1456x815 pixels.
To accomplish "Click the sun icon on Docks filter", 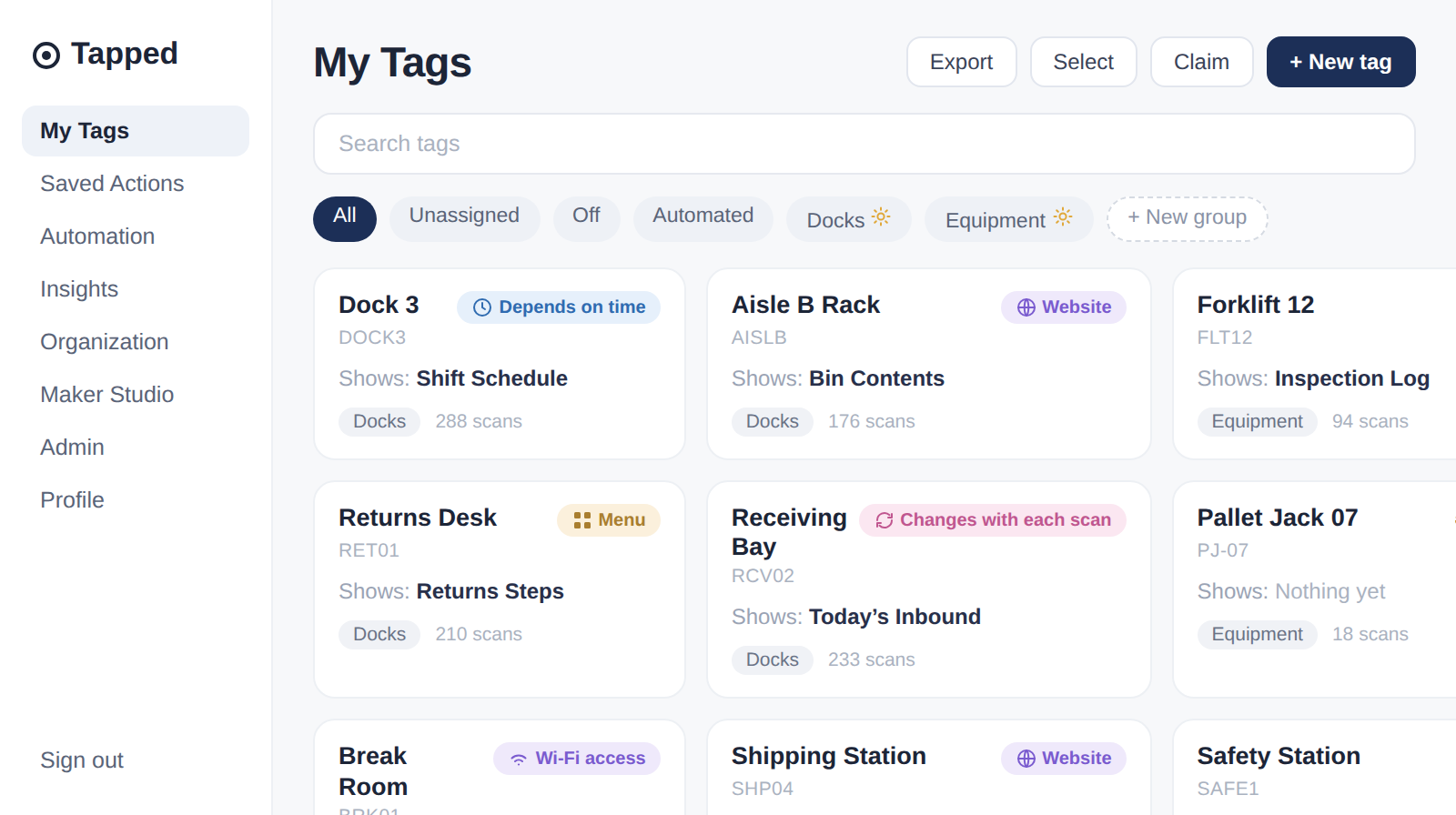I will pyautogui.click(x=881, y=216).
